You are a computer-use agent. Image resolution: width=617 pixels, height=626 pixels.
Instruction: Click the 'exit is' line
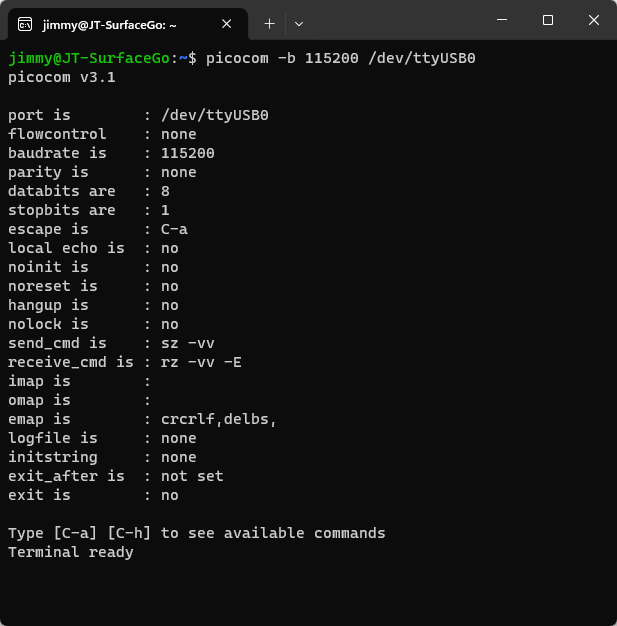[93, 495]
